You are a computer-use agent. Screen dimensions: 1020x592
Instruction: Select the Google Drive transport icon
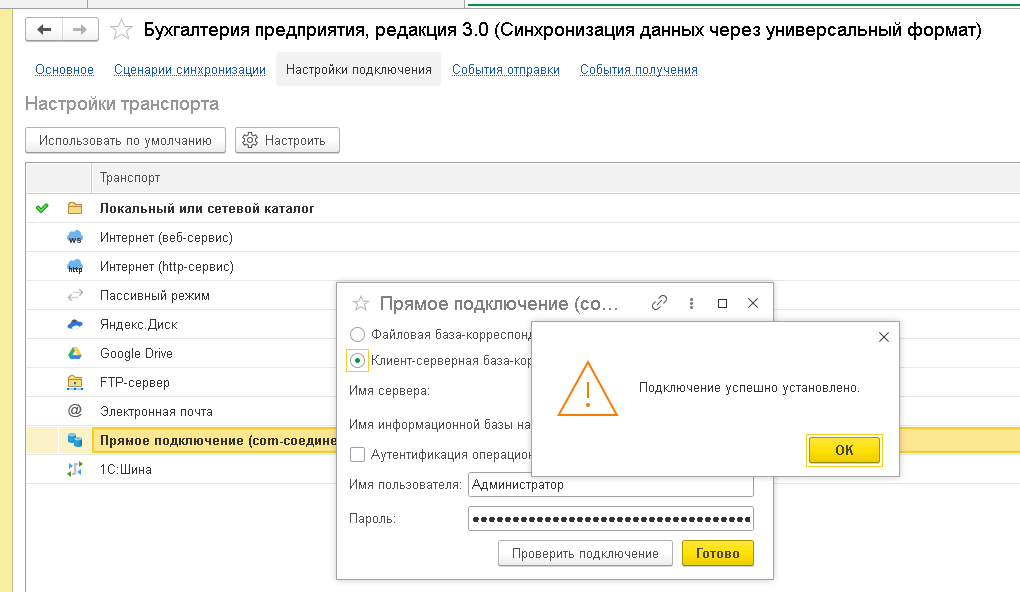click(x=75, y=353)
